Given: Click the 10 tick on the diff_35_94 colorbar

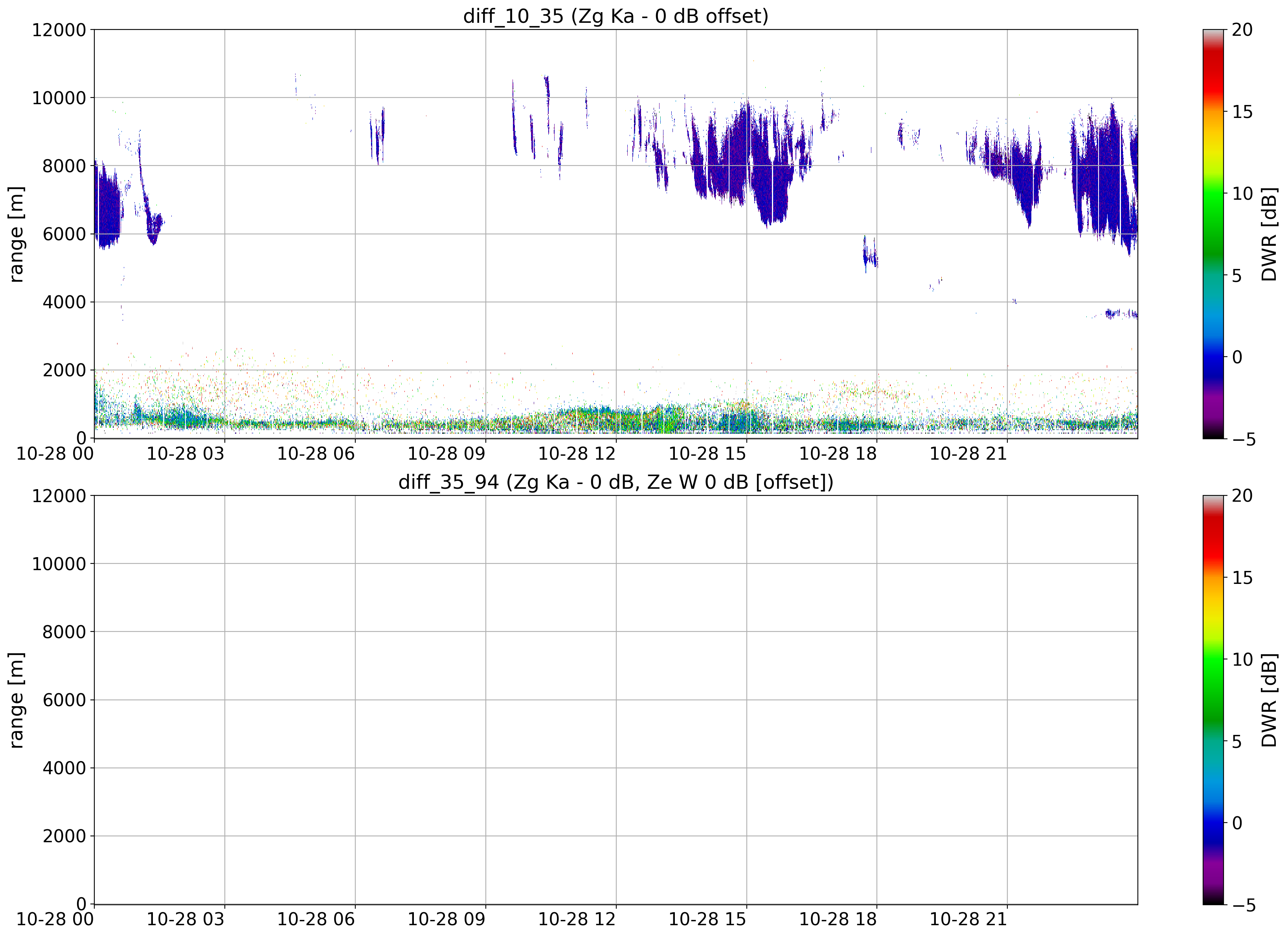Looking at the screenshot, I should [x=1242, y=659].
